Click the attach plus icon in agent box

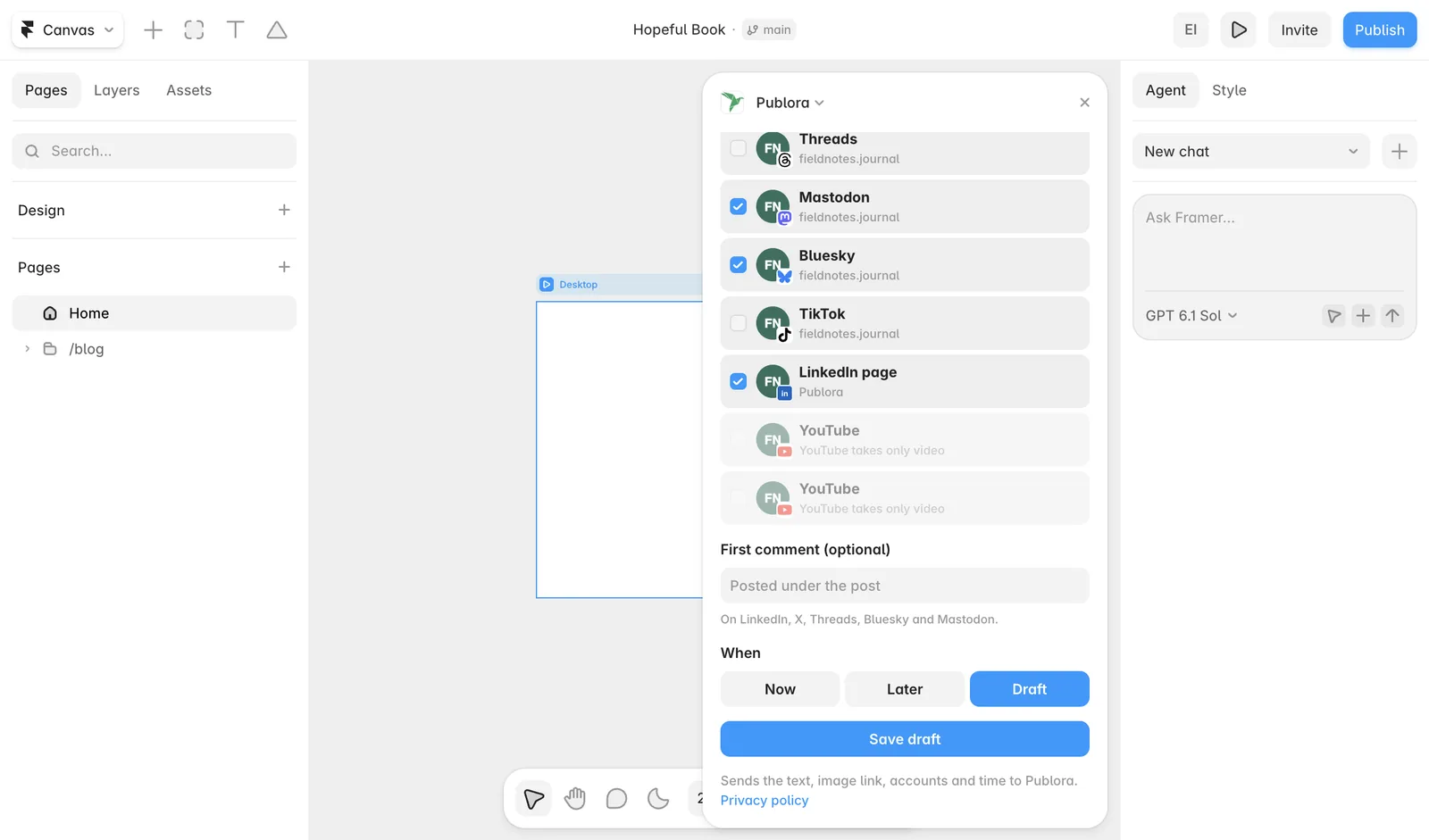click(x=1363, y=315)
